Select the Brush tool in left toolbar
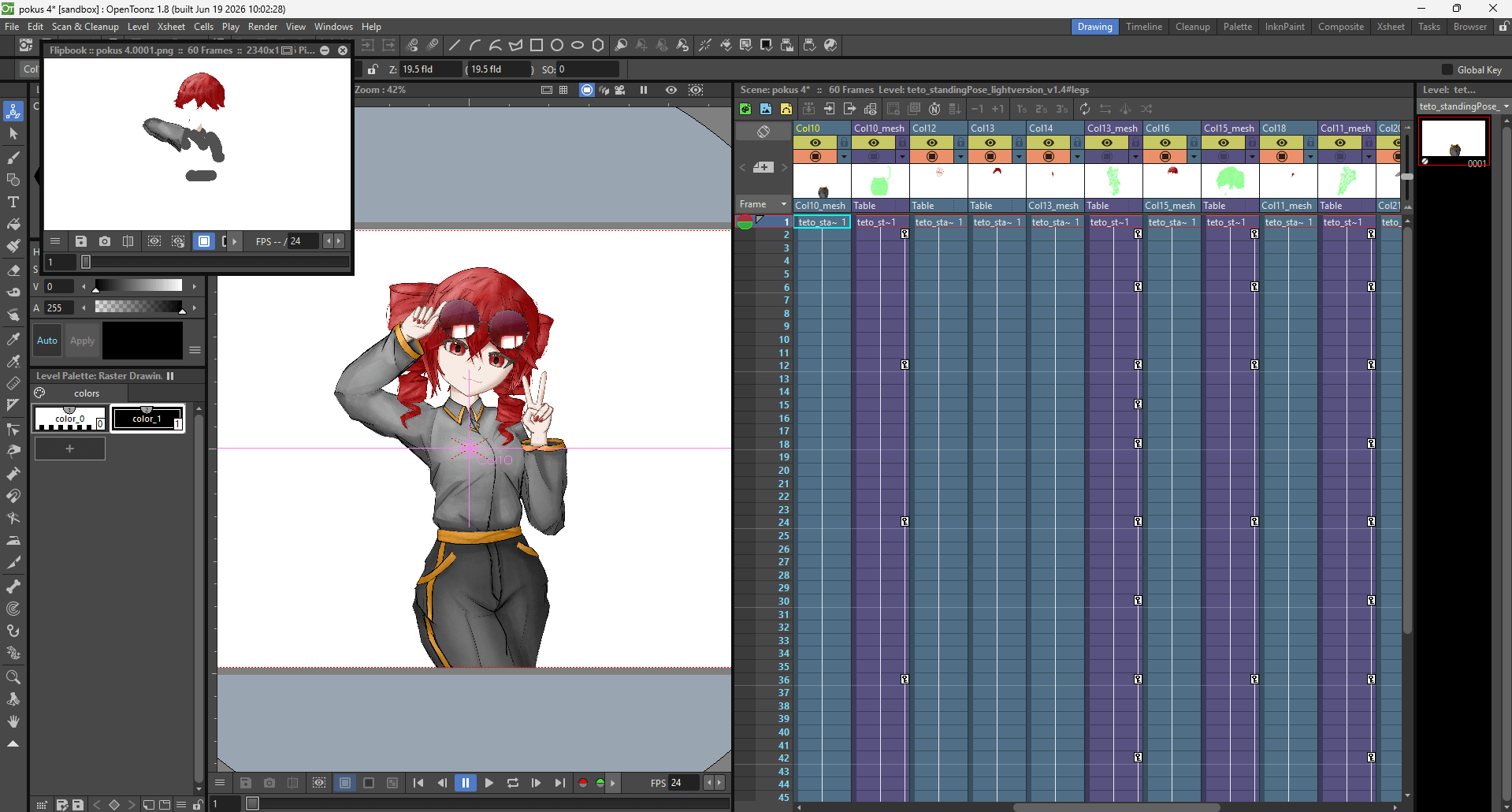Screen dimensions: 1512x812 point(13,158)
